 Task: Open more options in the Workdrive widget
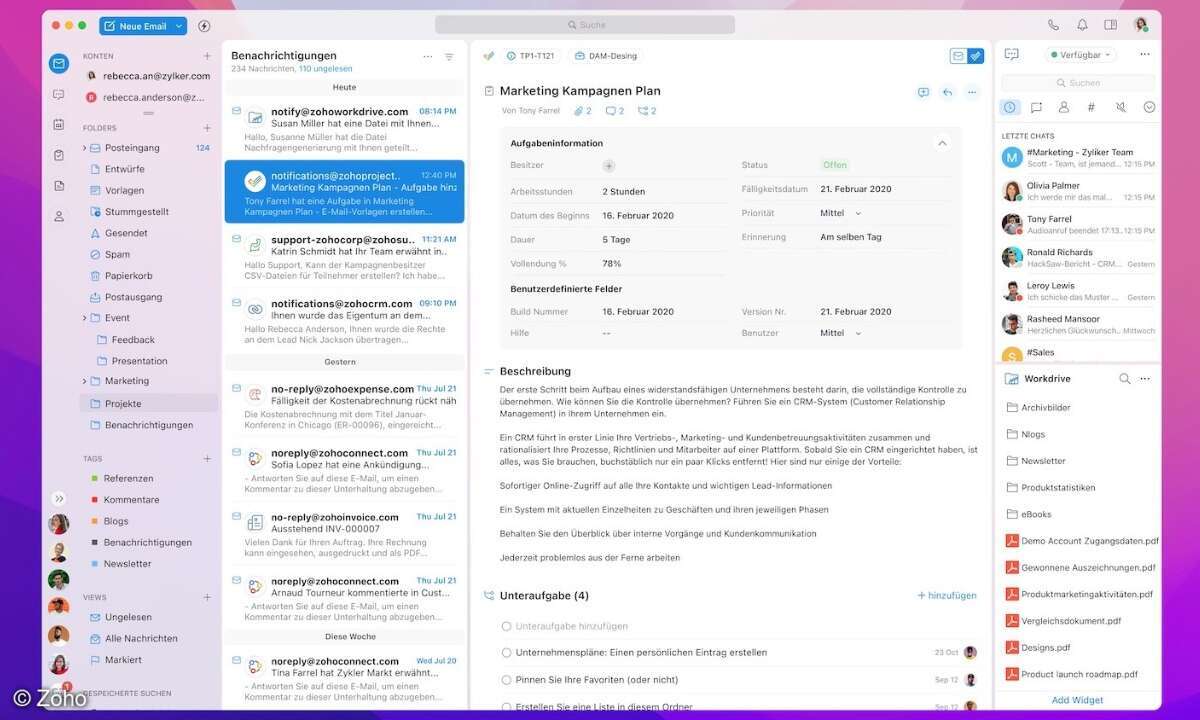click(1145, 379)
